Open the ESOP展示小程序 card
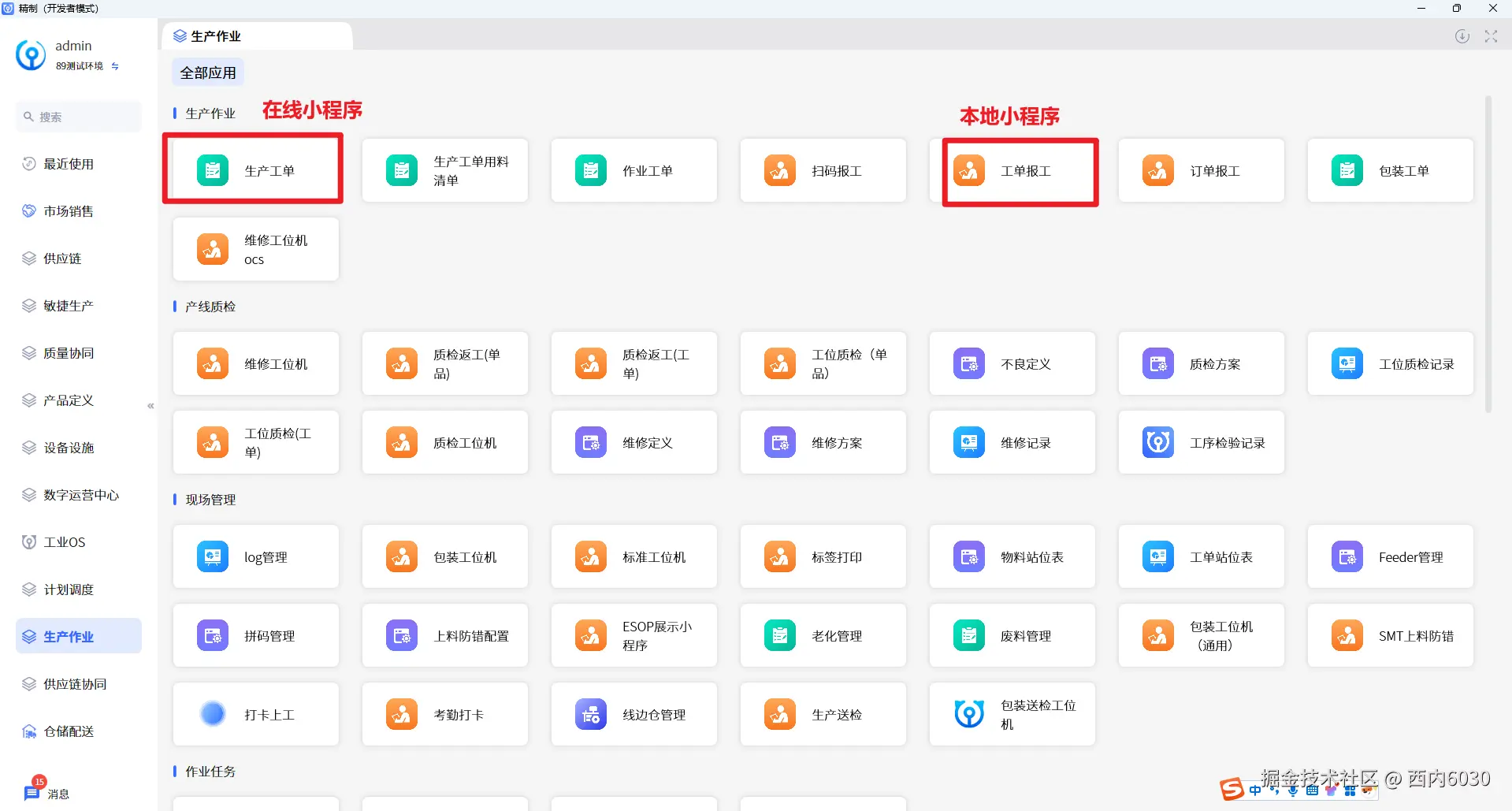This screenshot has height=811, width=1512. click(x=634, y=635)
